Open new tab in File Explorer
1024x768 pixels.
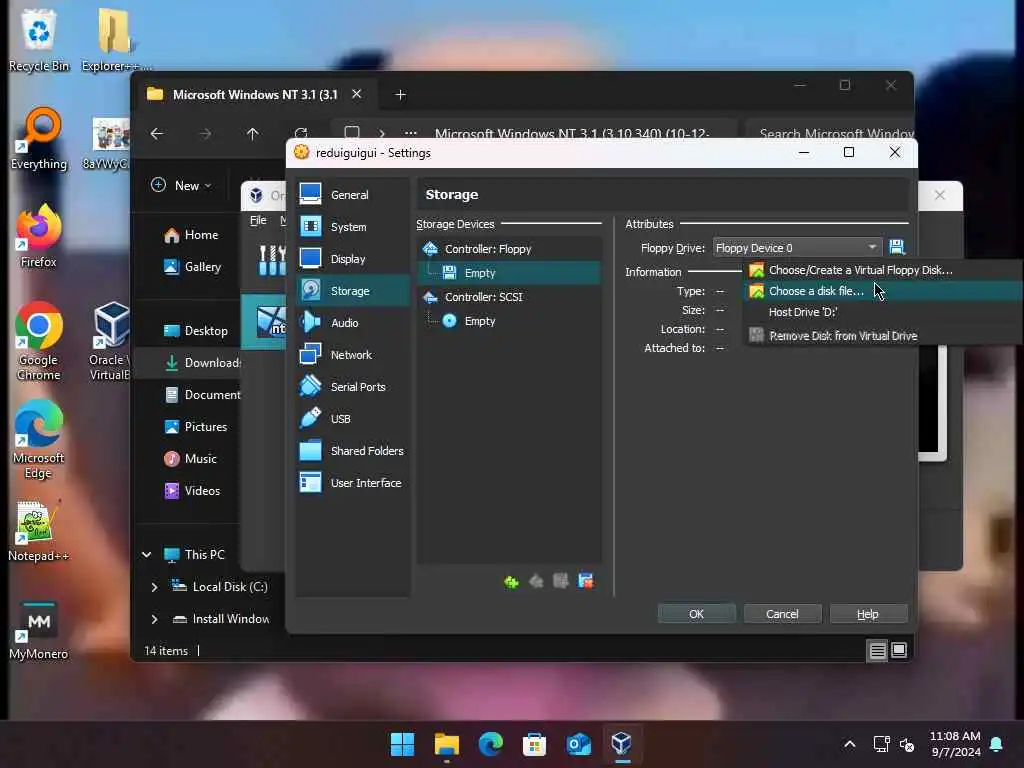tap(400, 95)
